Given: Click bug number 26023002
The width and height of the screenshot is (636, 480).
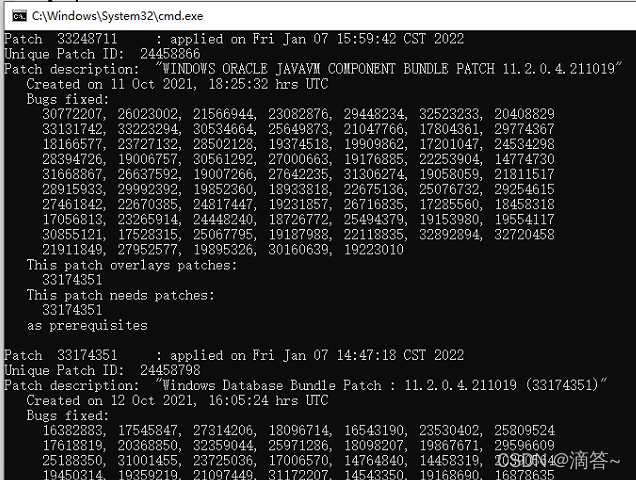Looking at the screenshot, I should click(148, 114).
